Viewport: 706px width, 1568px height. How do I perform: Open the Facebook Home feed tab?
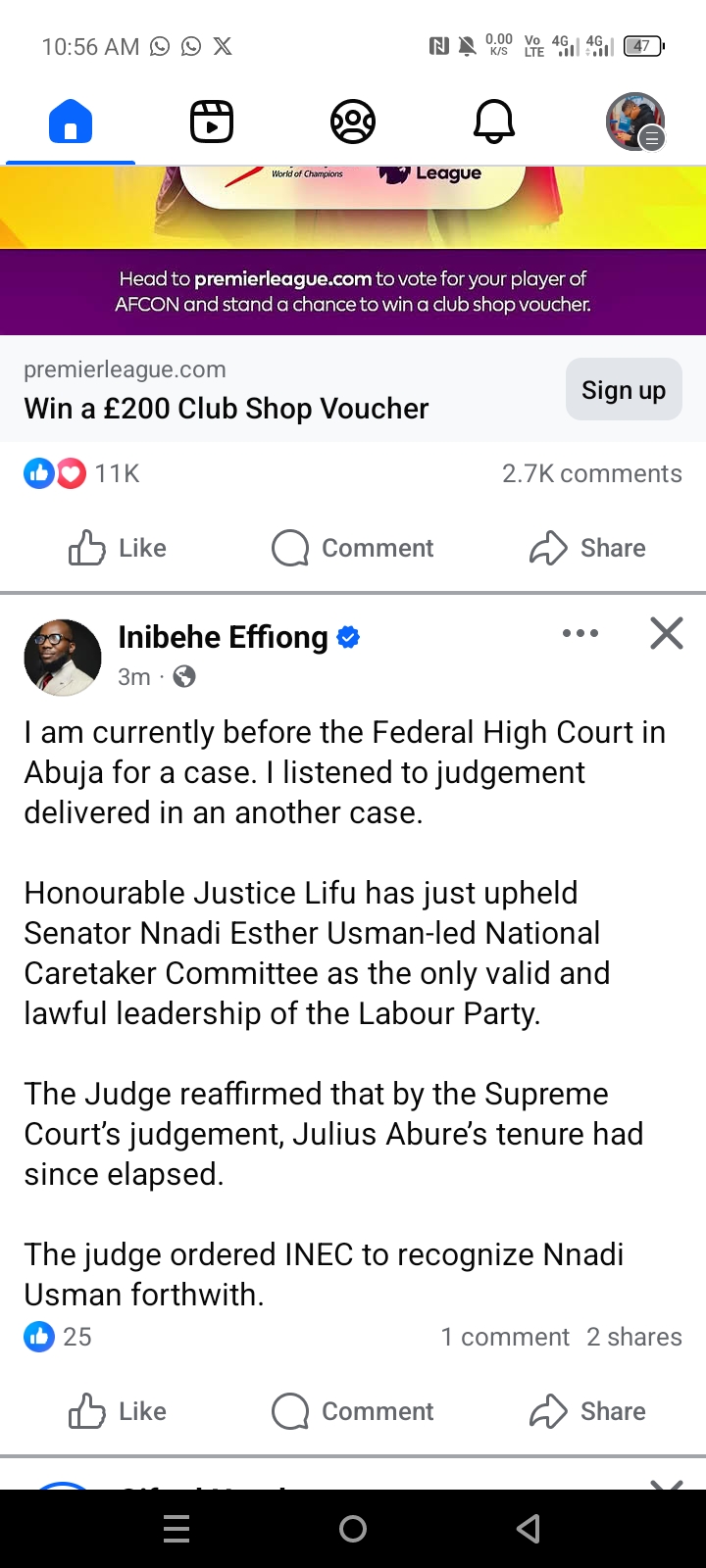tap(71, 122)
